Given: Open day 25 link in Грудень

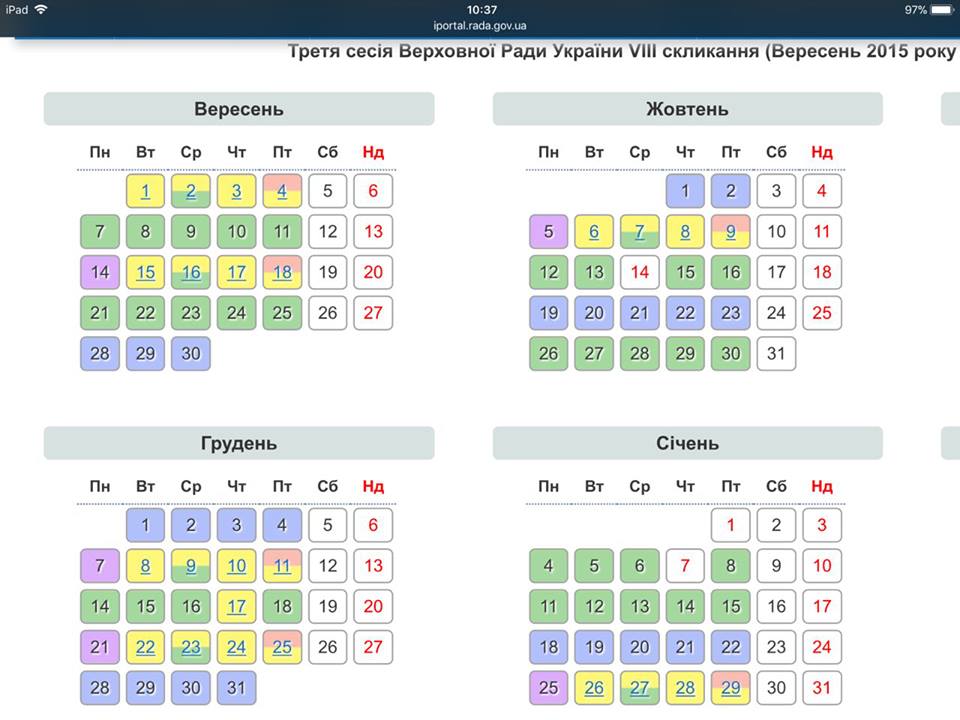Looking at the screenshot, I should pyautogui.click(x=282, y=647).
